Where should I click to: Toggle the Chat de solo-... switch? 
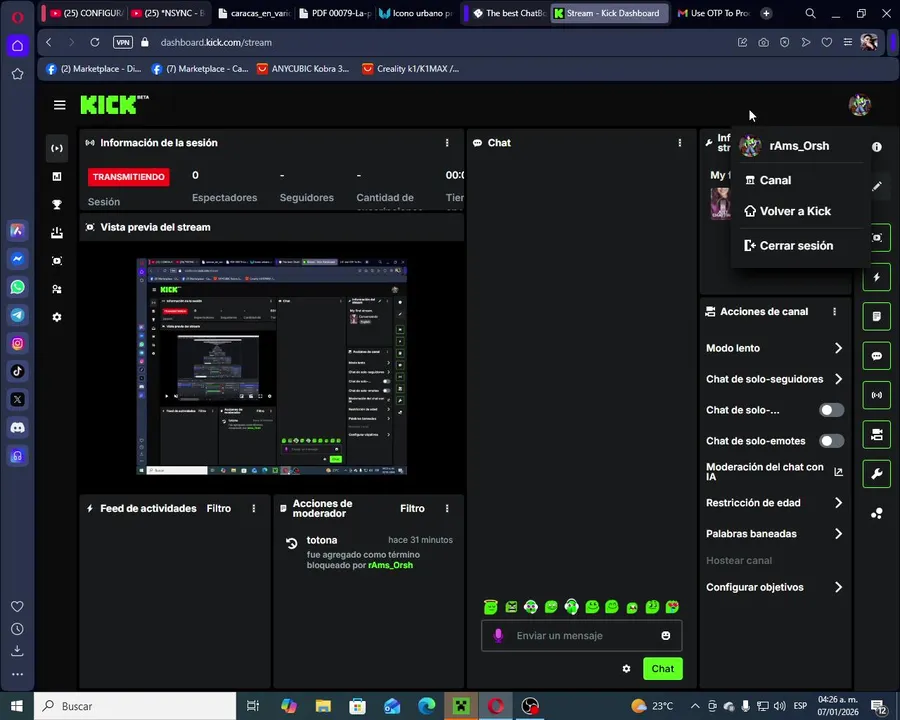(831, 410)
